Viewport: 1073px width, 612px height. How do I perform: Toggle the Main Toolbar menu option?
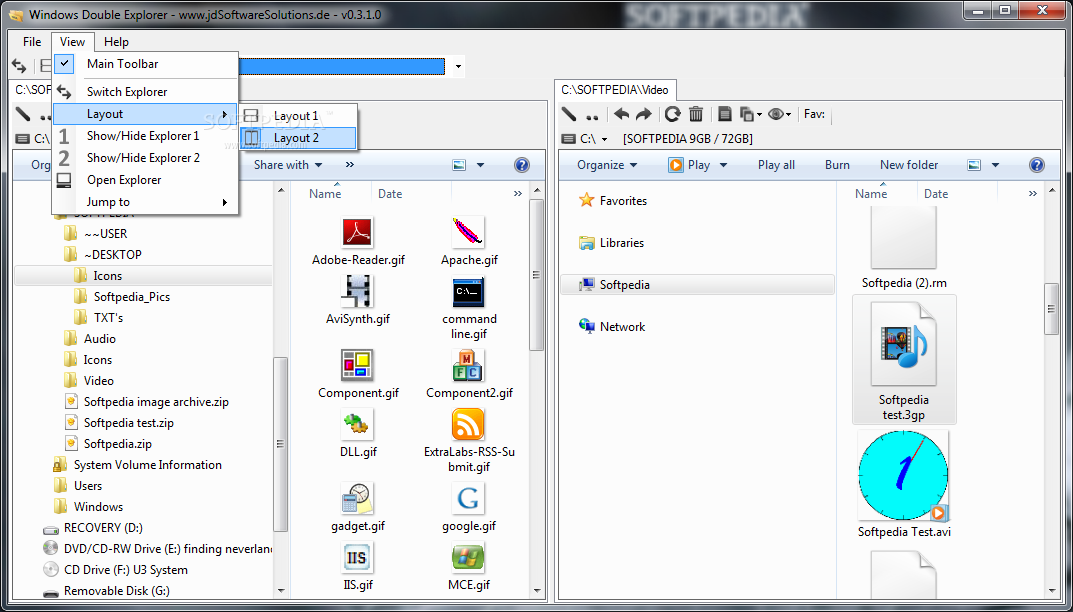click(x=145, y=64)
